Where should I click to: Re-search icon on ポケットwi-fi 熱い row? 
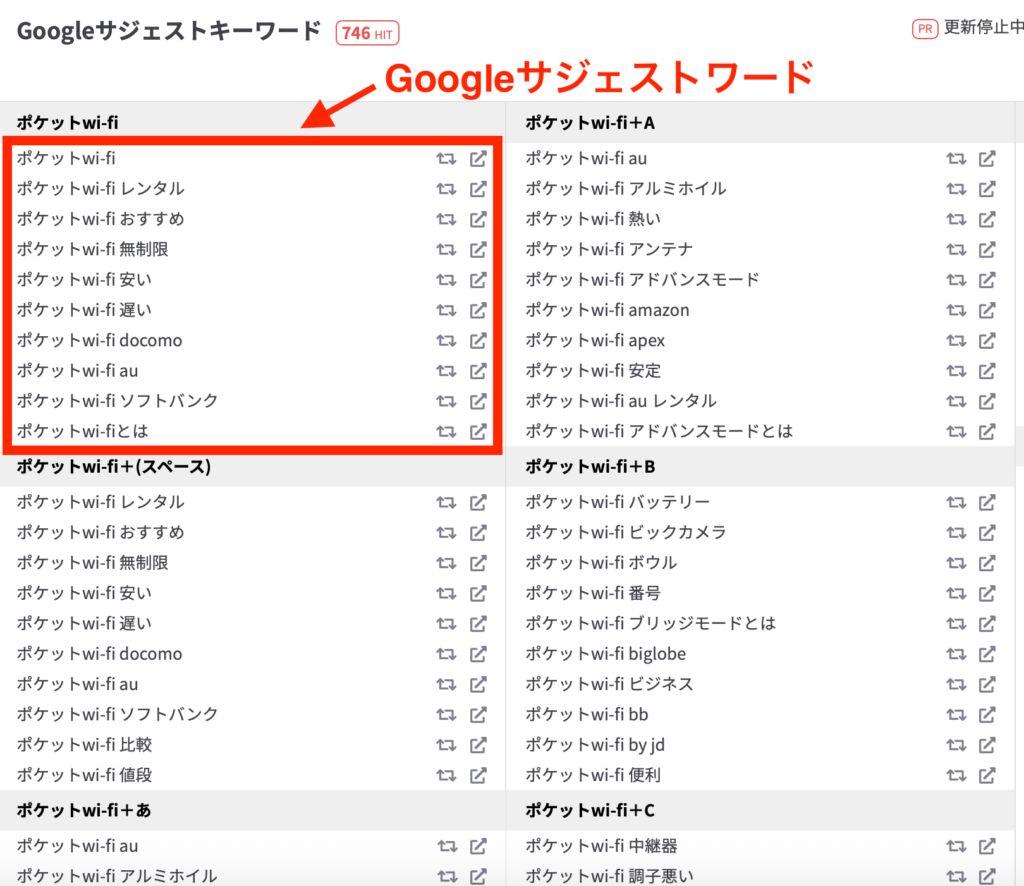pos(956,219)
